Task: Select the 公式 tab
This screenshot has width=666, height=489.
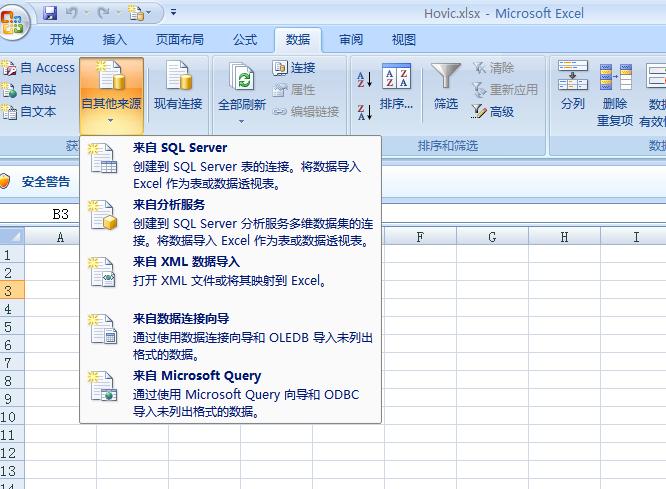Action: 245,40
